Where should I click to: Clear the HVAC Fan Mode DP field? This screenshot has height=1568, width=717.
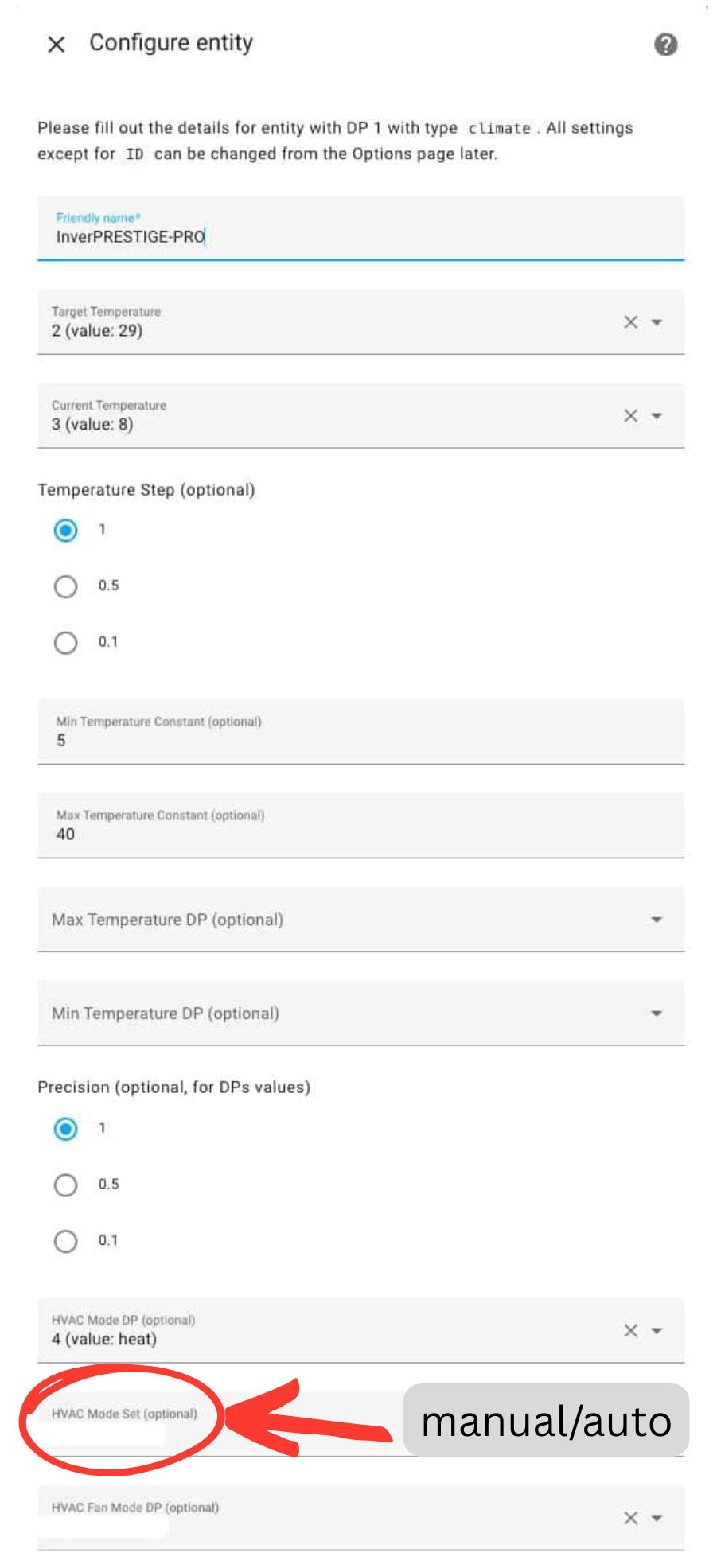point(630,1518)
